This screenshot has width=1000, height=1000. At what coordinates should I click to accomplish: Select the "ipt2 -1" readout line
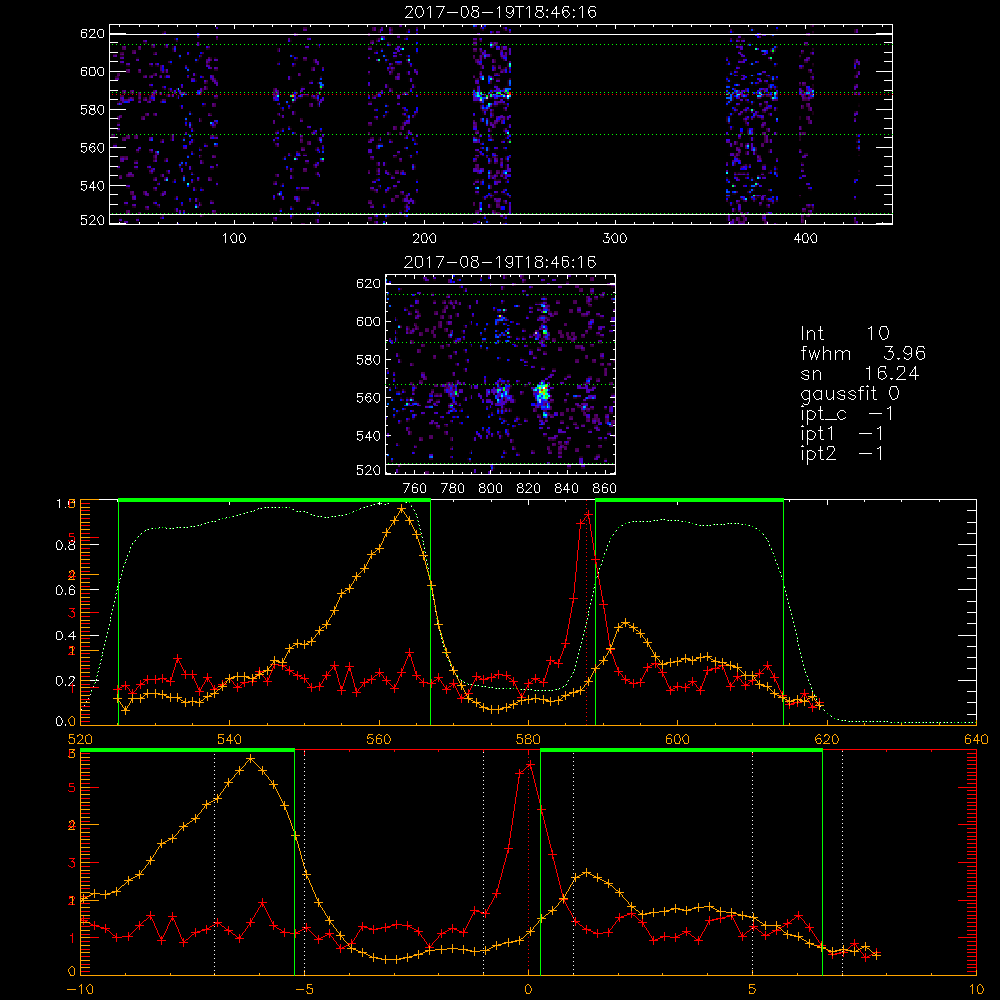click(842, 453)
